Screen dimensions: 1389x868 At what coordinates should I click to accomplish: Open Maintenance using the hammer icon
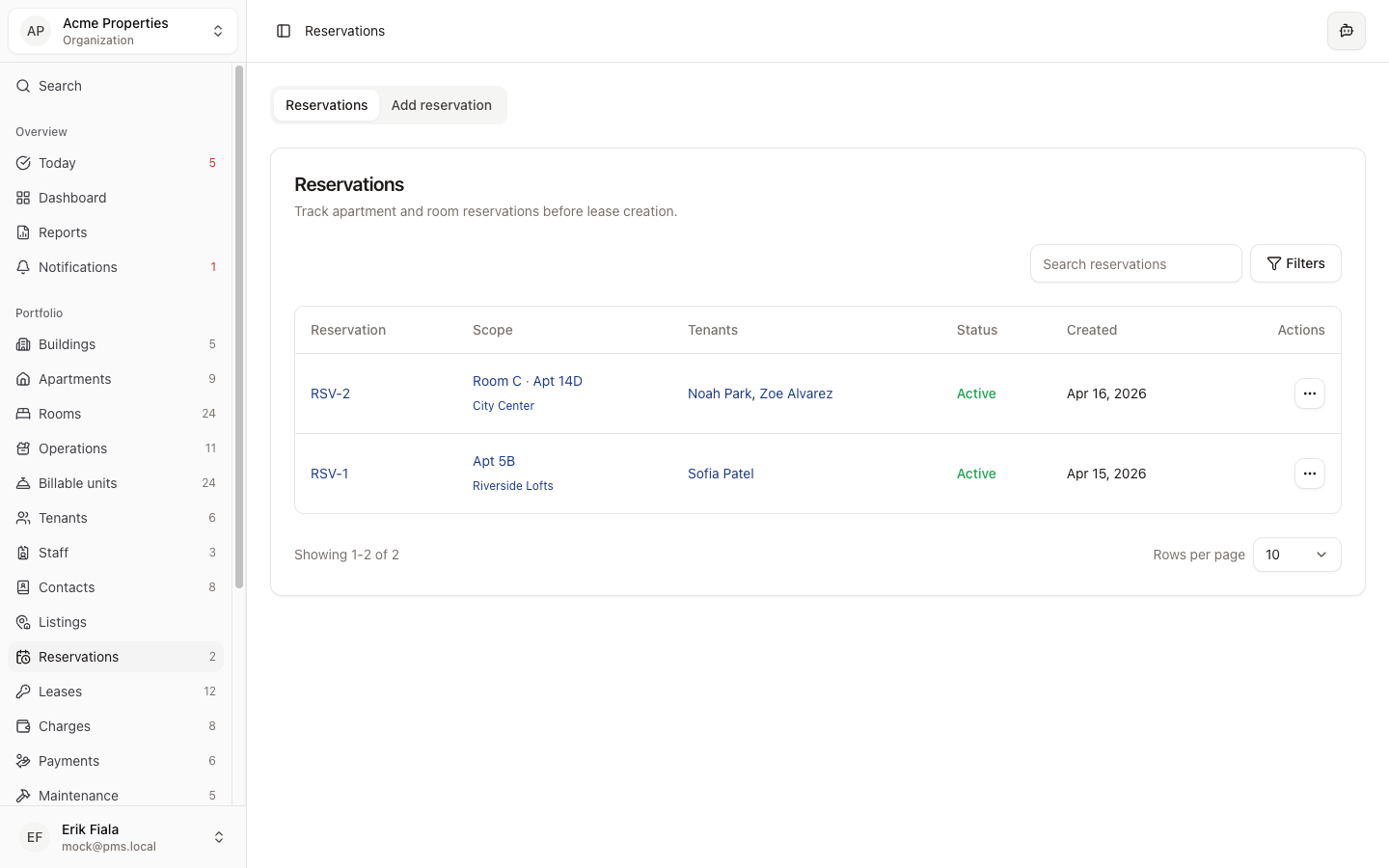[x=77, y=796]
